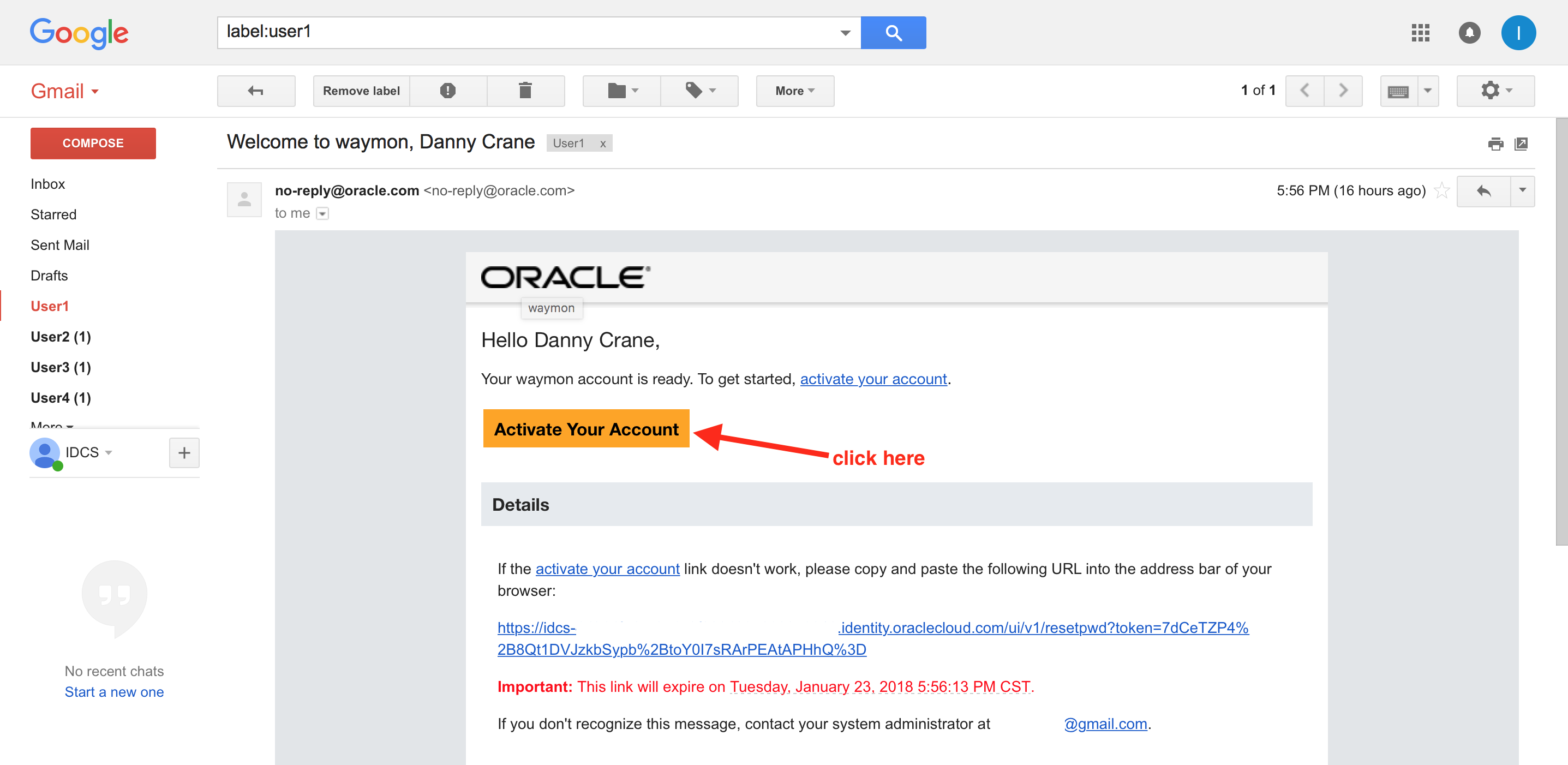Go back to label list arrow

click(256, 91)
